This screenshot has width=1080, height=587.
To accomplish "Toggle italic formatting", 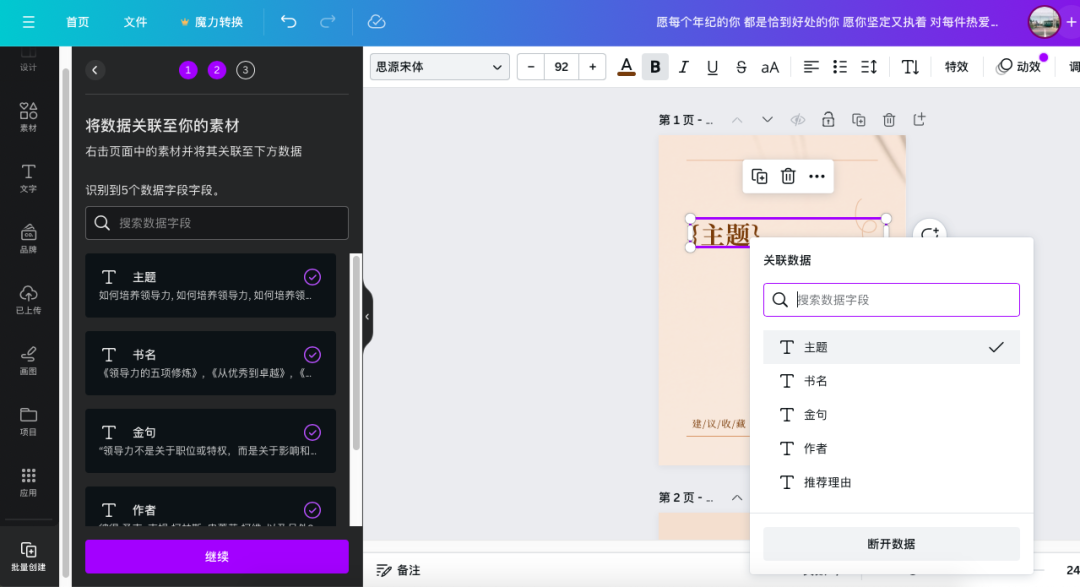I will coord(683,67).
